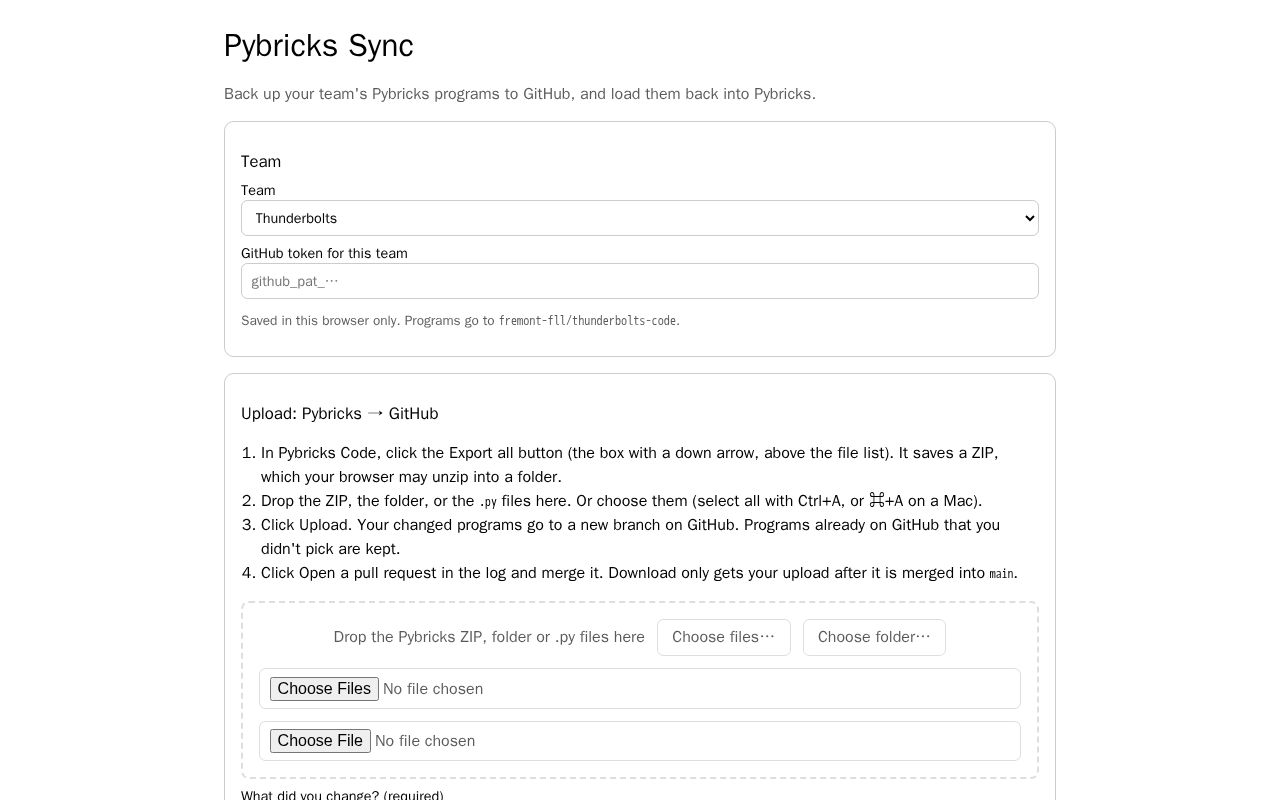Click the 'GitHub token for this team' label
Screen dimensions: 1280x800
(x=324, y=254)
